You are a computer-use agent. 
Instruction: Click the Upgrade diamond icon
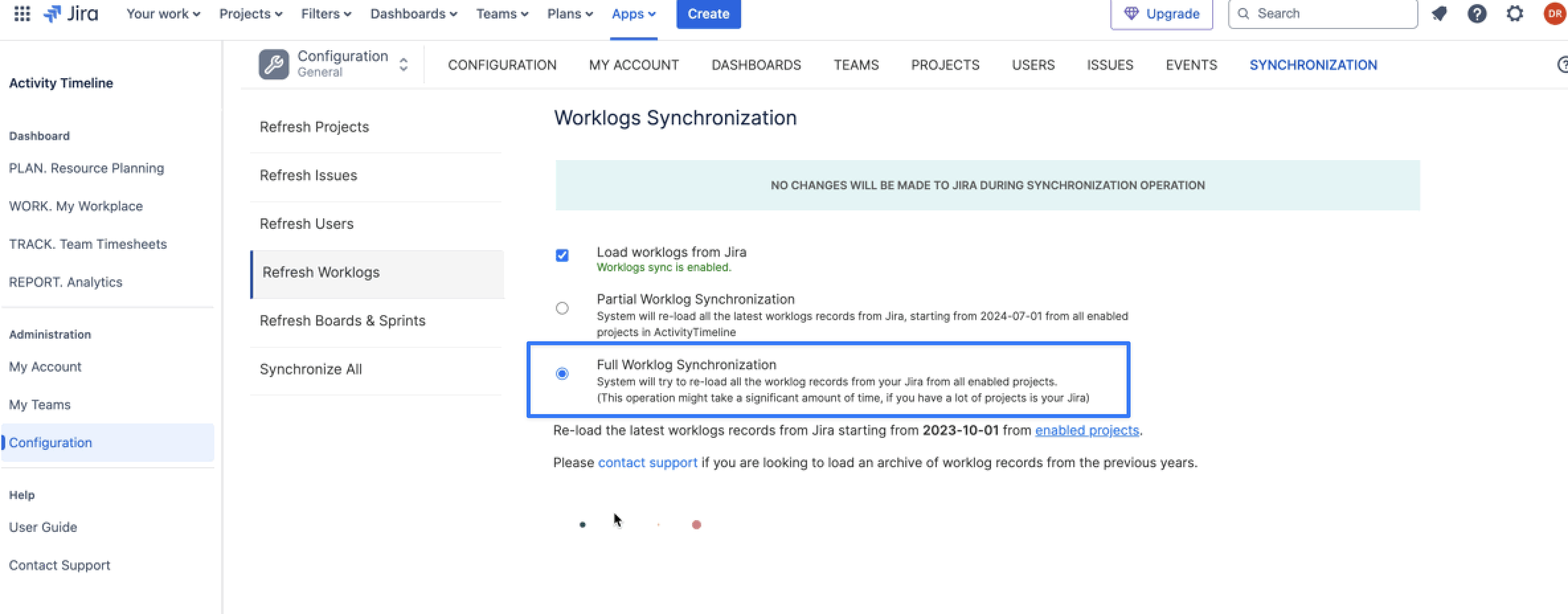click(x=1131, y=14)
